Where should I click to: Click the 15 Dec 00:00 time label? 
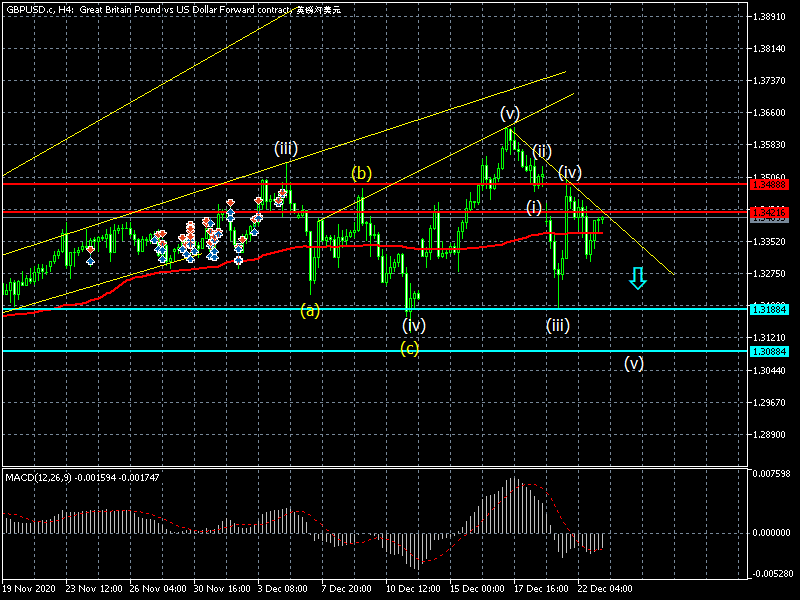[x=477, y=588]
